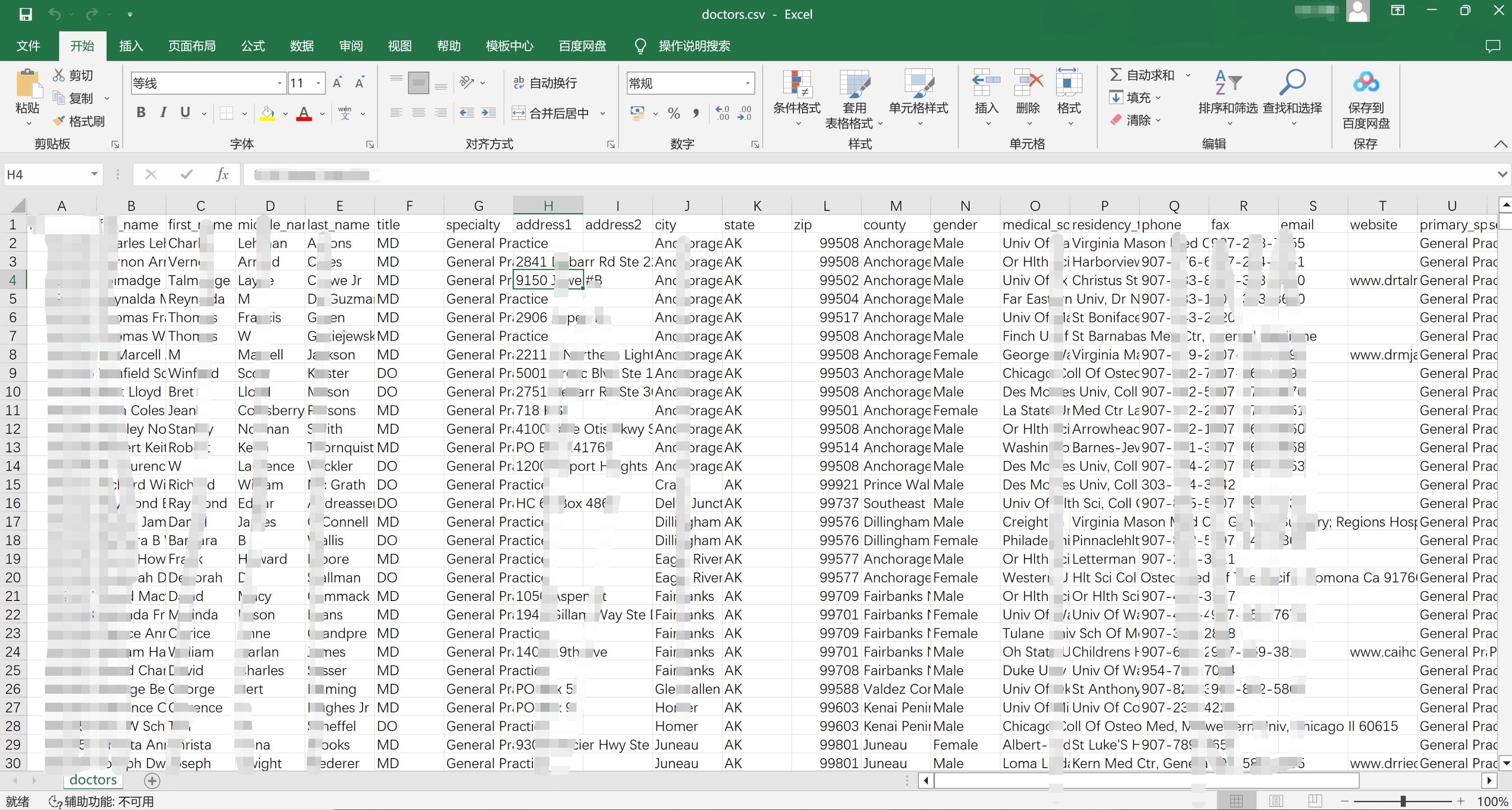The height and width of the screenshot is (810, 1512).
Task: Increase decimal places
Action: [x=722, y=113]
